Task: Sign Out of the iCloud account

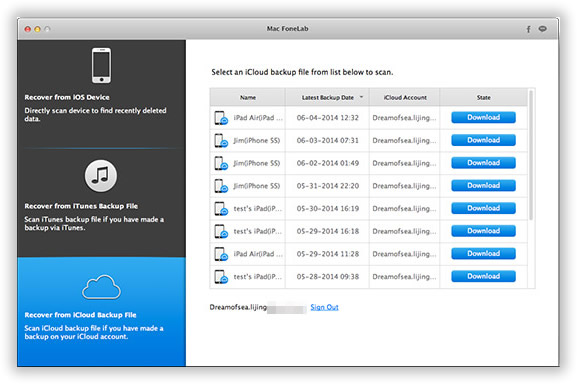Action: [x=324, y=307]
